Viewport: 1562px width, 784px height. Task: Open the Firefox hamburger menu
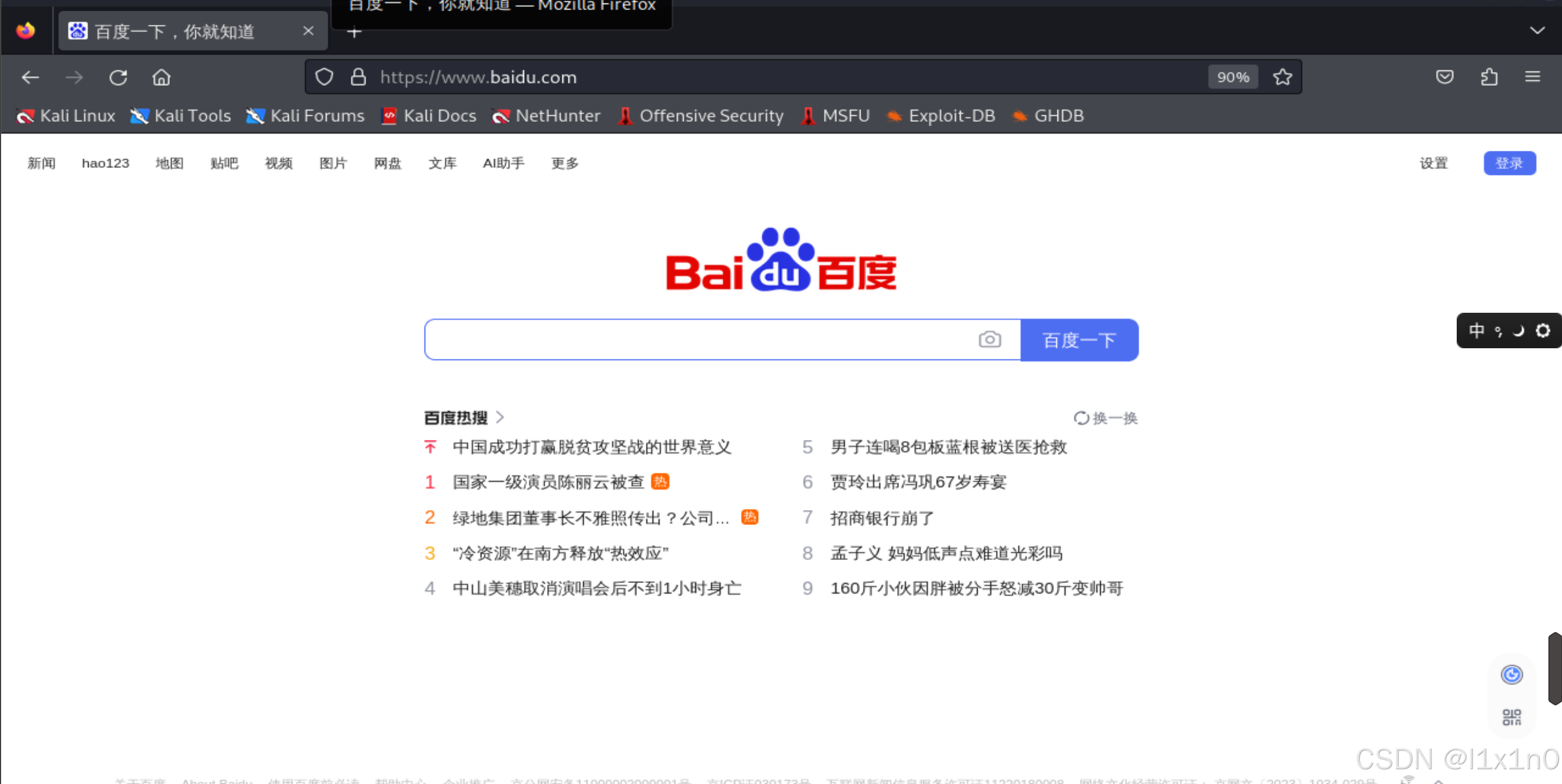click(x=1533, y=77)
